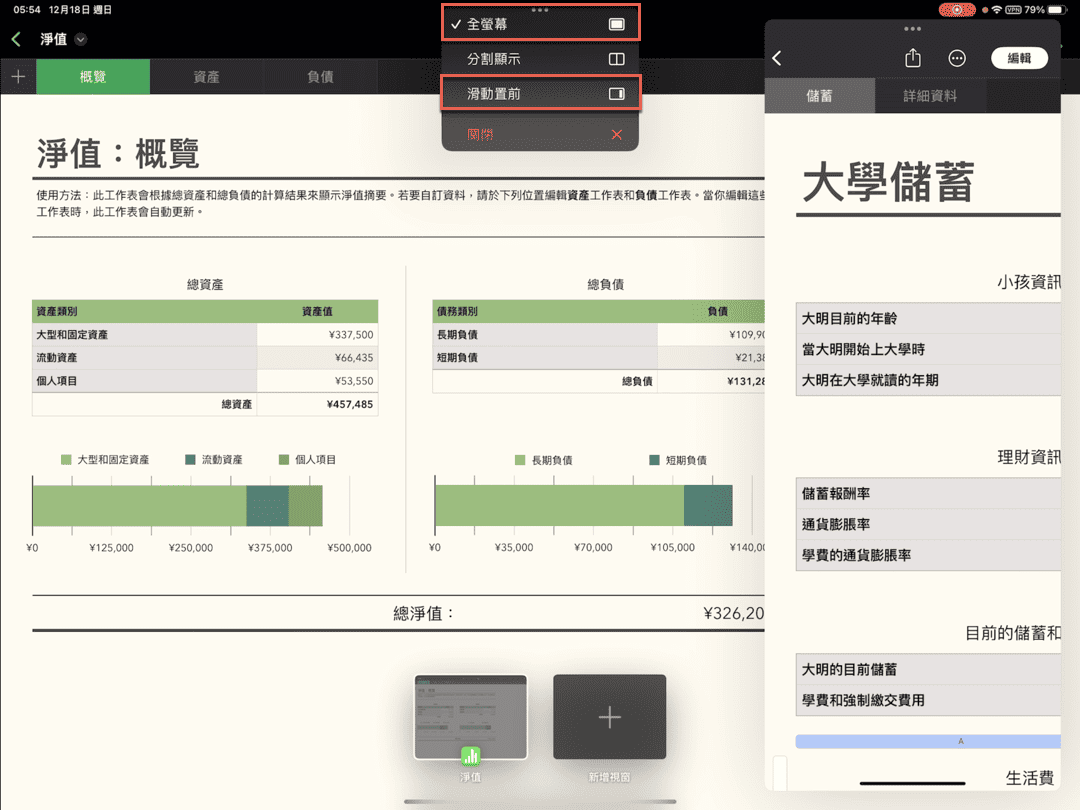Tap the 新增視窗 plus tile
The width and height of the screenshot is (1080, 810).
coord(610,716)
